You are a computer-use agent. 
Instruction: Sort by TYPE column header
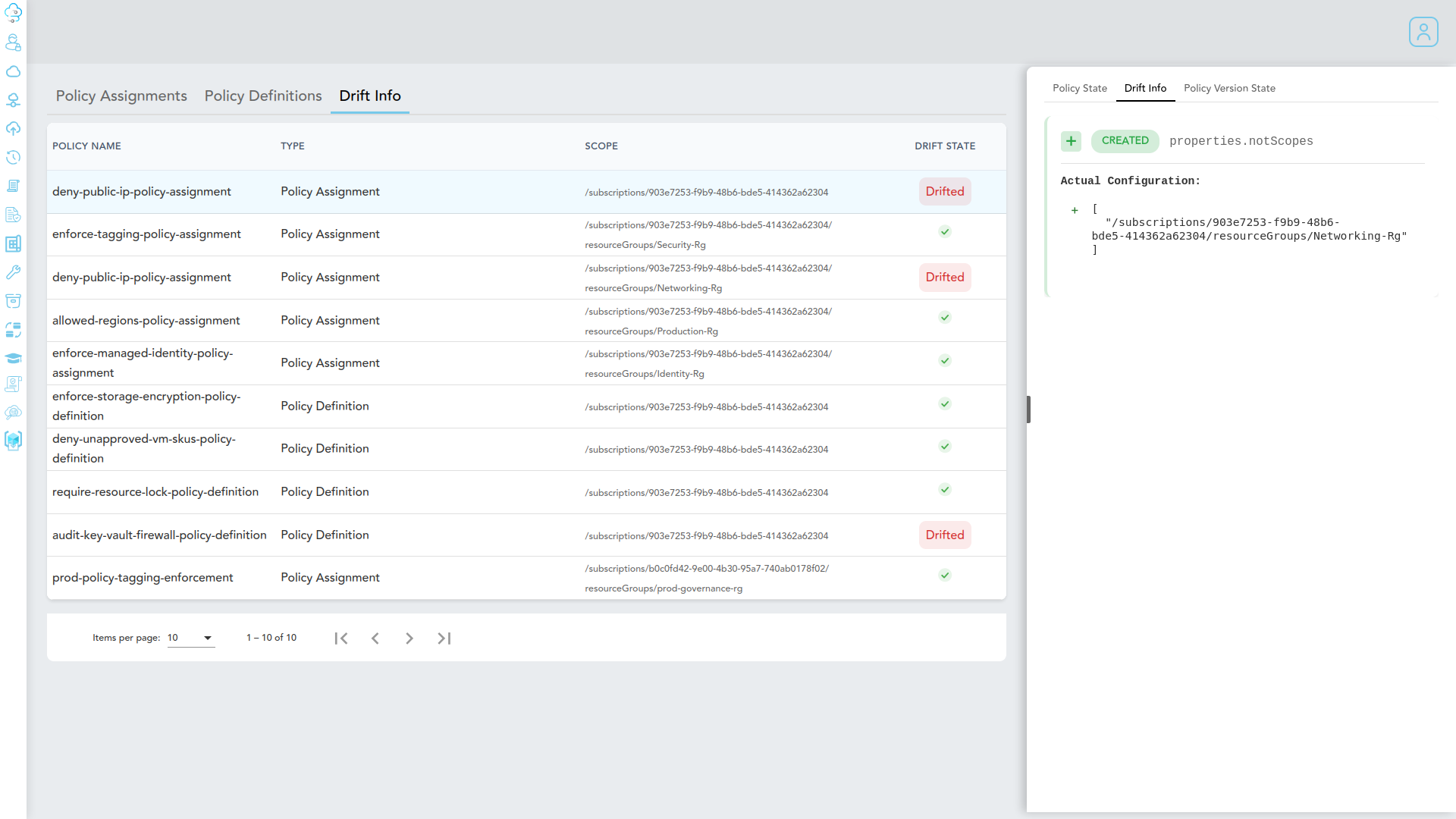(293, 146)
